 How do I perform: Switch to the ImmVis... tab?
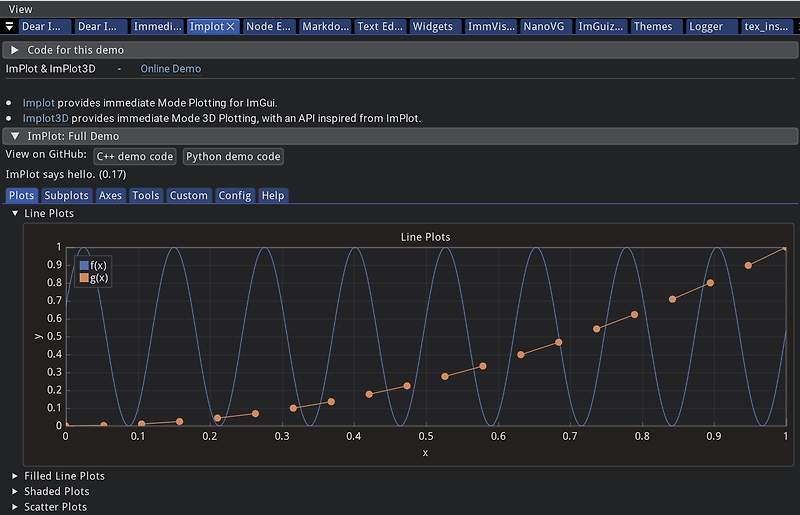pyautogui.click(x=491, y=27)
